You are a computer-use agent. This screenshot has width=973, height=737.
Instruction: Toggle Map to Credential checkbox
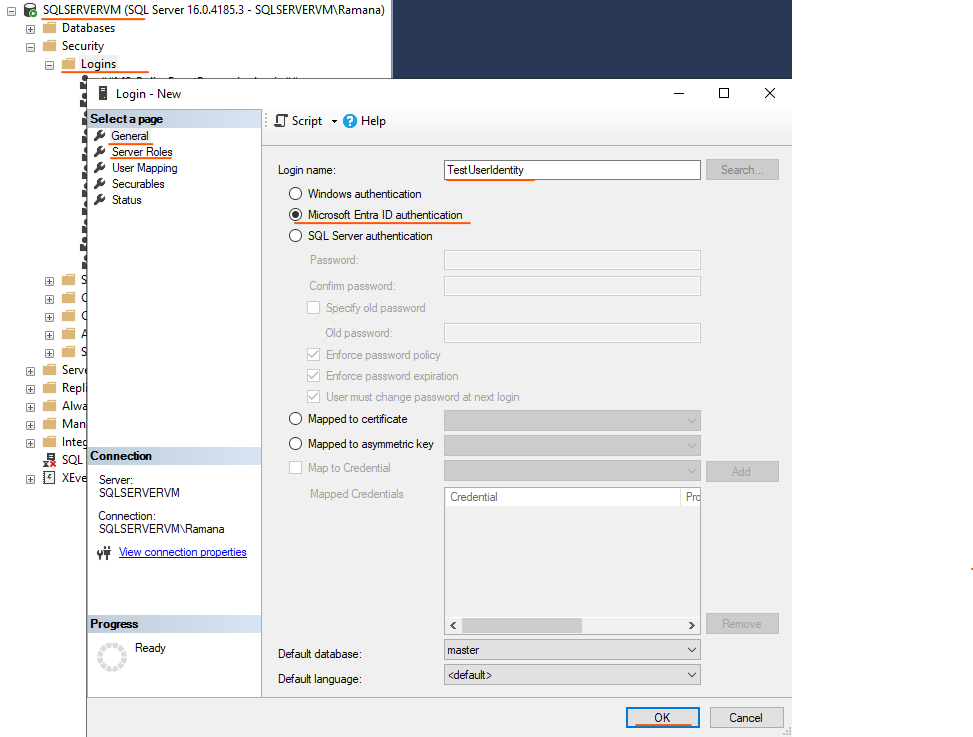coord(295,468)
